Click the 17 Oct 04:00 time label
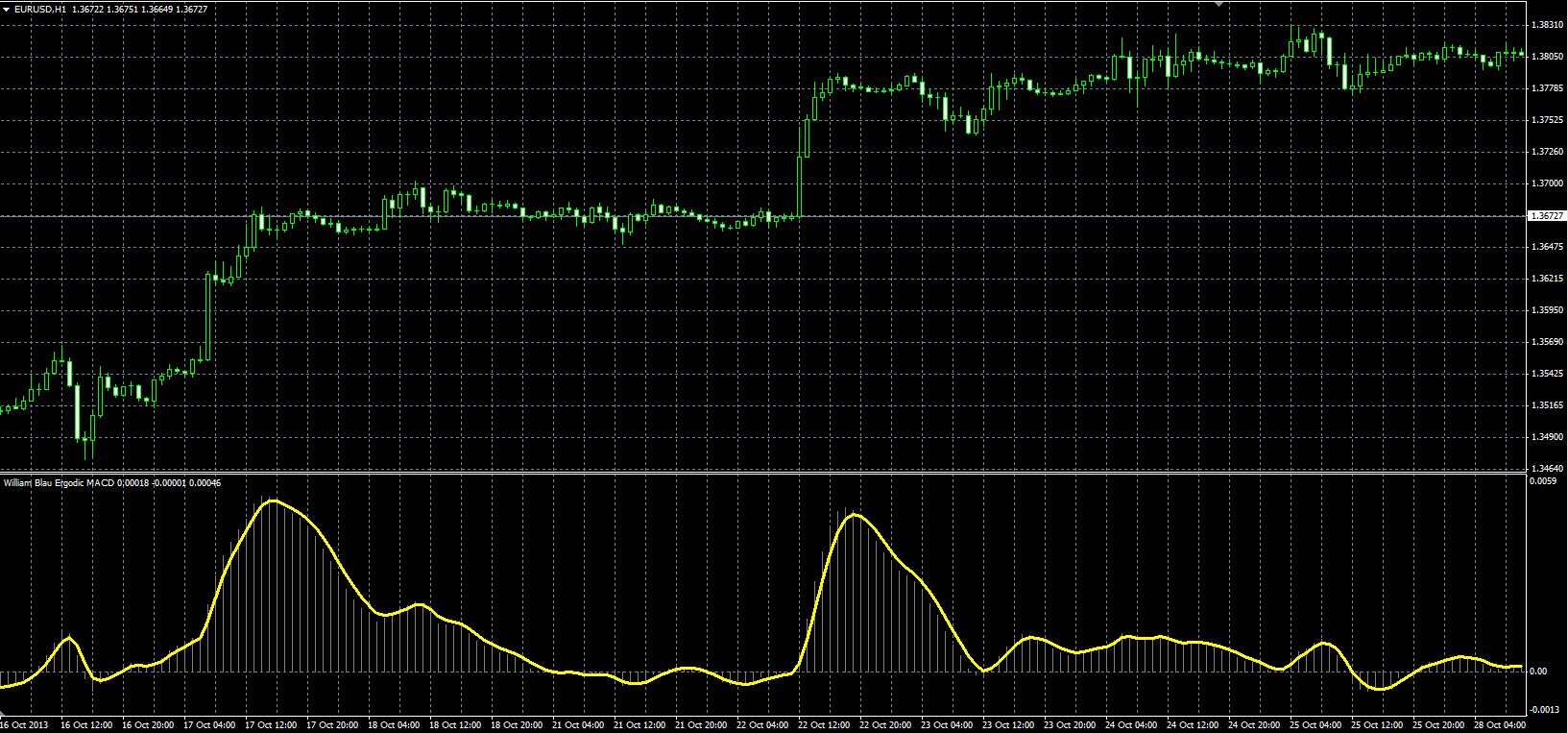 (209, 725)
